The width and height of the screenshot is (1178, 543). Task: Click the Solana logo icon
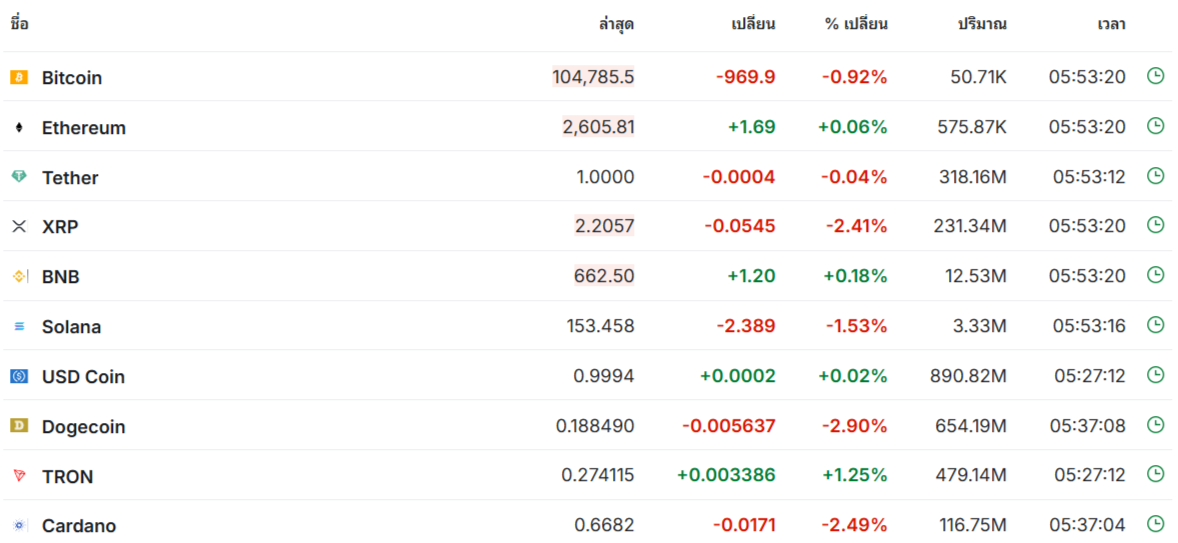tap(19, 327)
